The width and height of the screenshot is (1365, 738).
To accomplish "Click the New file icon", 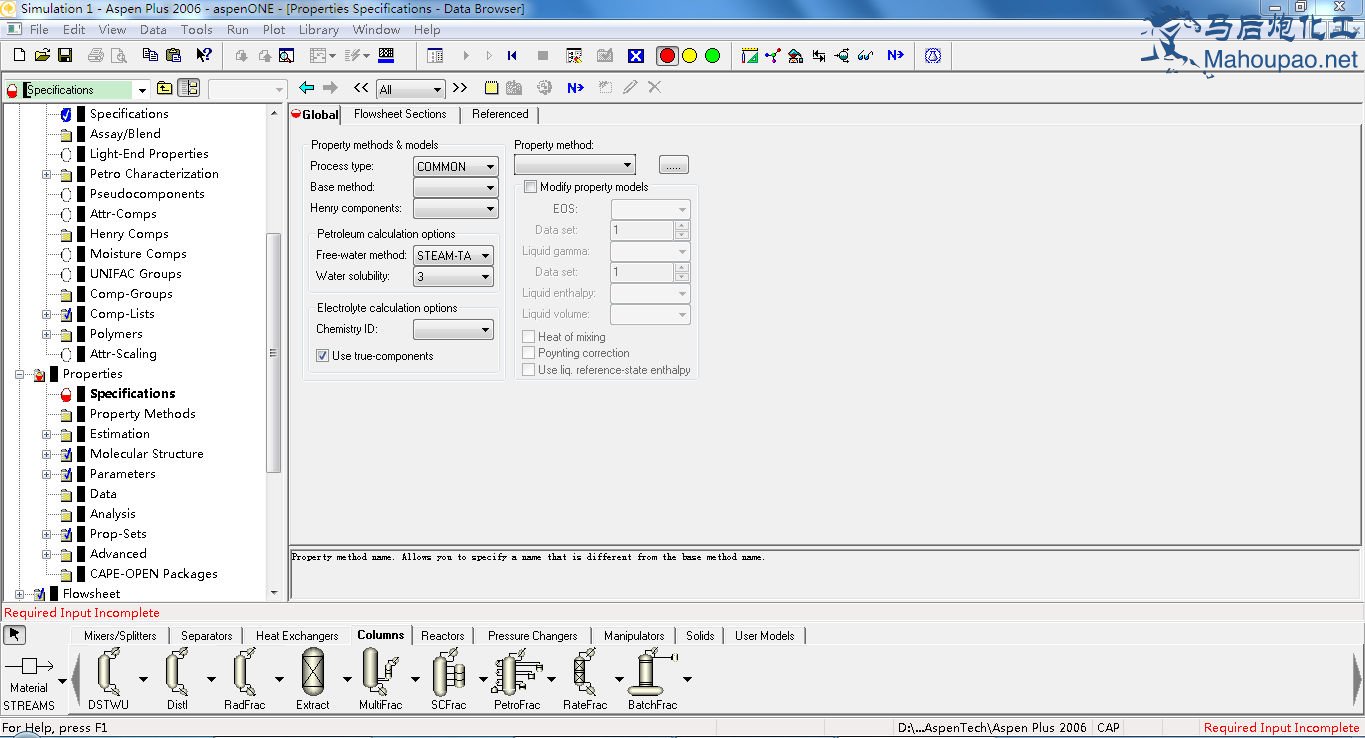I will pos(19,55).
